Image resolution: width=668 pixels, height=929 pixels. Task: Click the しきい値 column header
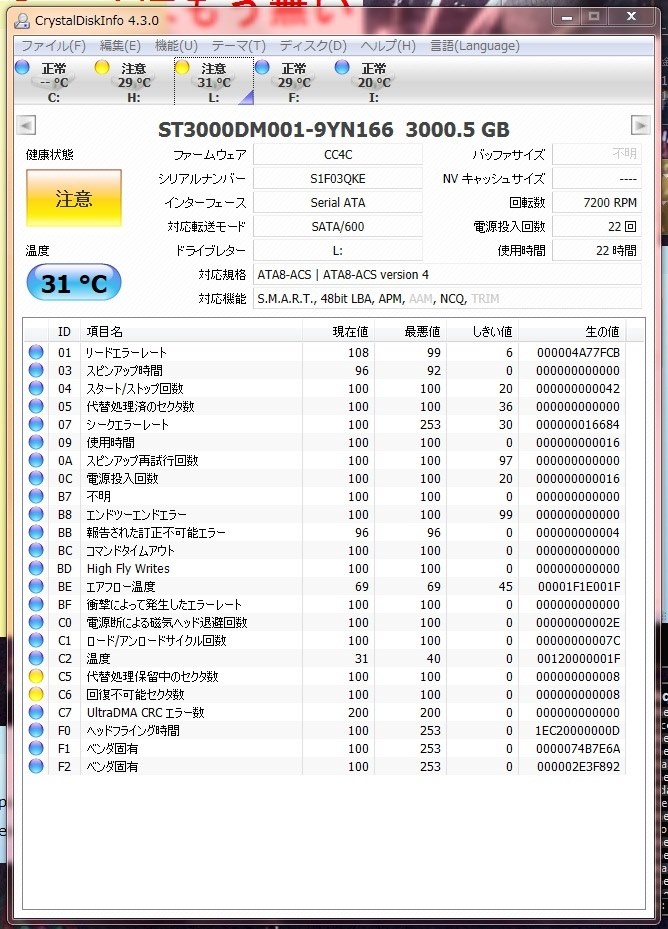(x=482, y=332)
